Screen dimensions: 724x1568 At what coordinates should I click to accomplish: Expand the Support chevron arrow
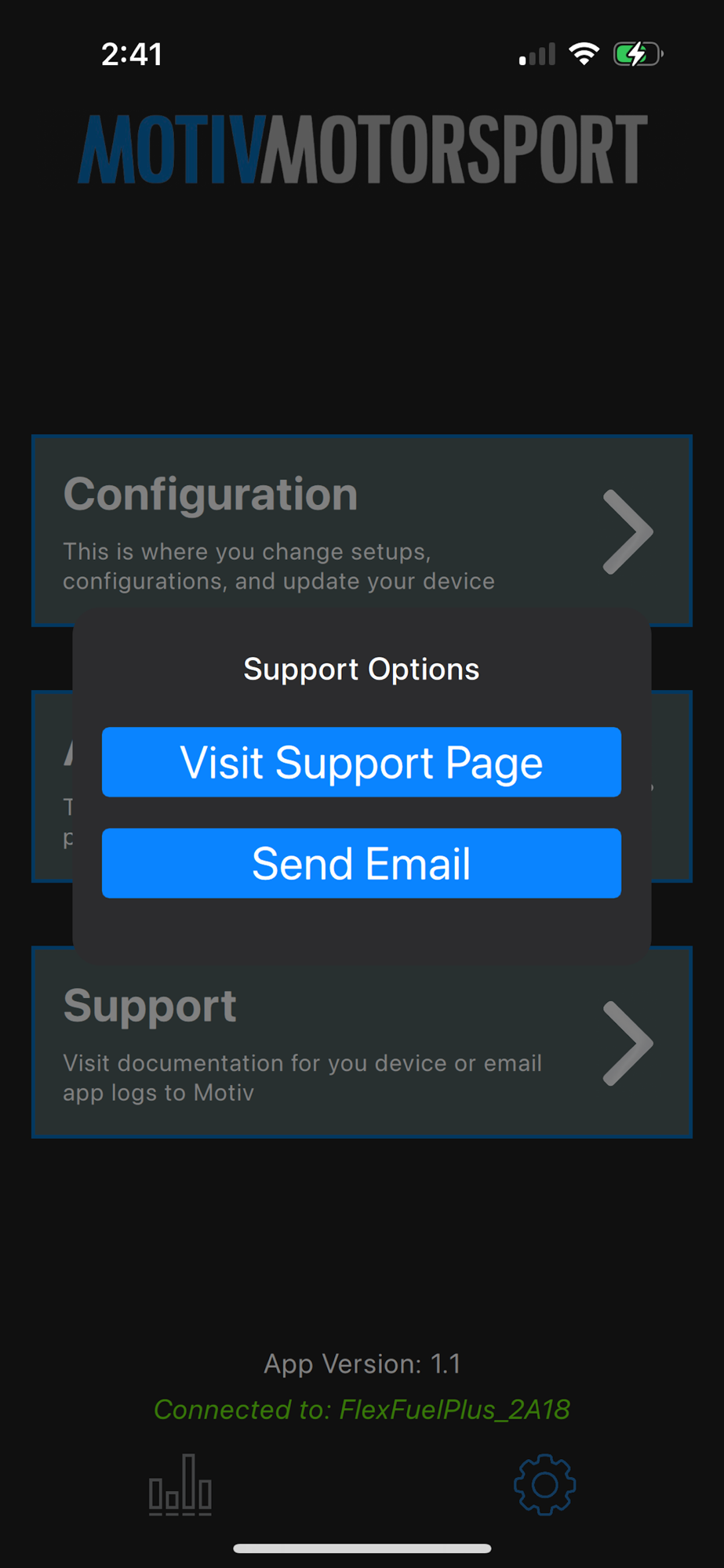(x=628, y=1044)
